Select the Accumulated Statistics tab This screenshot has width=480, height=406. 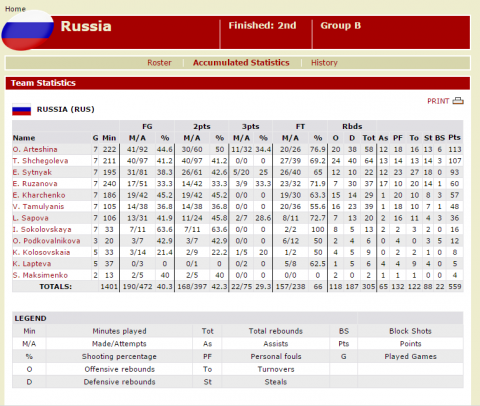point(241,63)
